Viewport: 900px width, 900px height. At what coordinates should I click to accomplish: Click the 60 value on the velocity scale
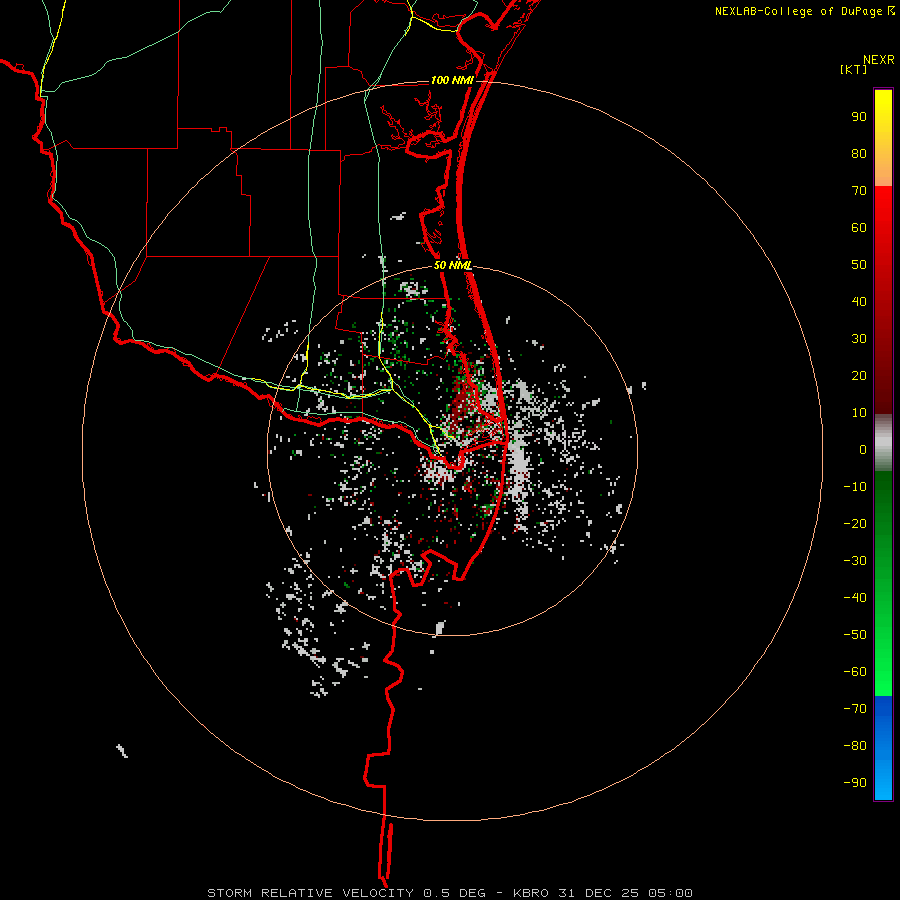pyautogui.click(x=859, y=227)
